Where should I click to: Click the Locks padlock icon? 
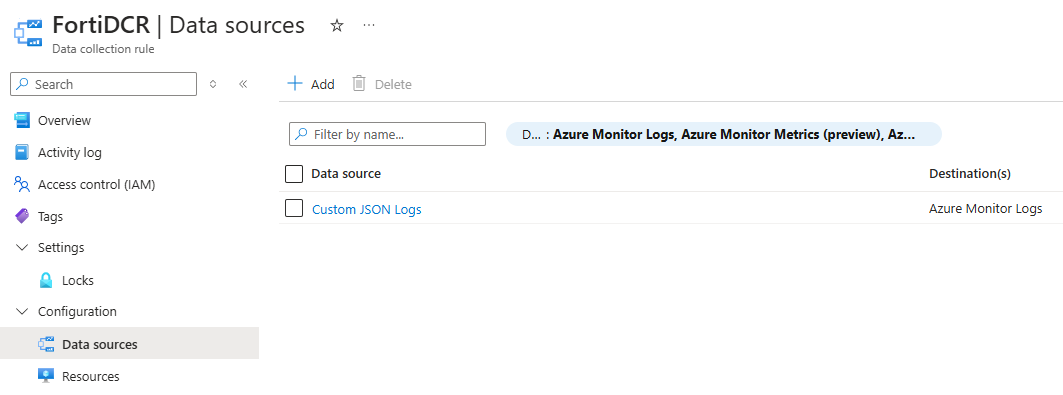[46, 280]
